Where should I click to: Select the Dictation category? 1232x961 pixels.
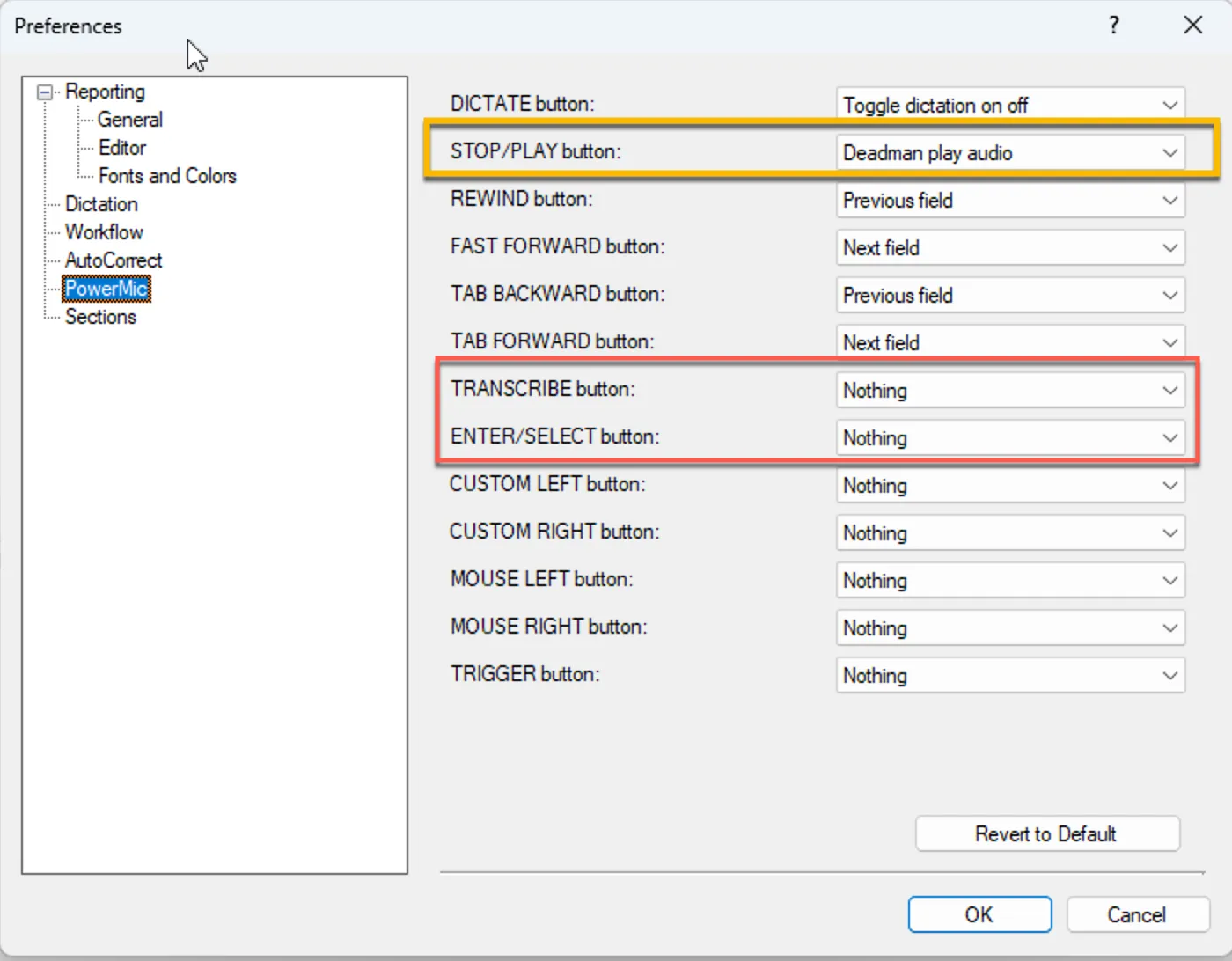click(x=101, y=203)
